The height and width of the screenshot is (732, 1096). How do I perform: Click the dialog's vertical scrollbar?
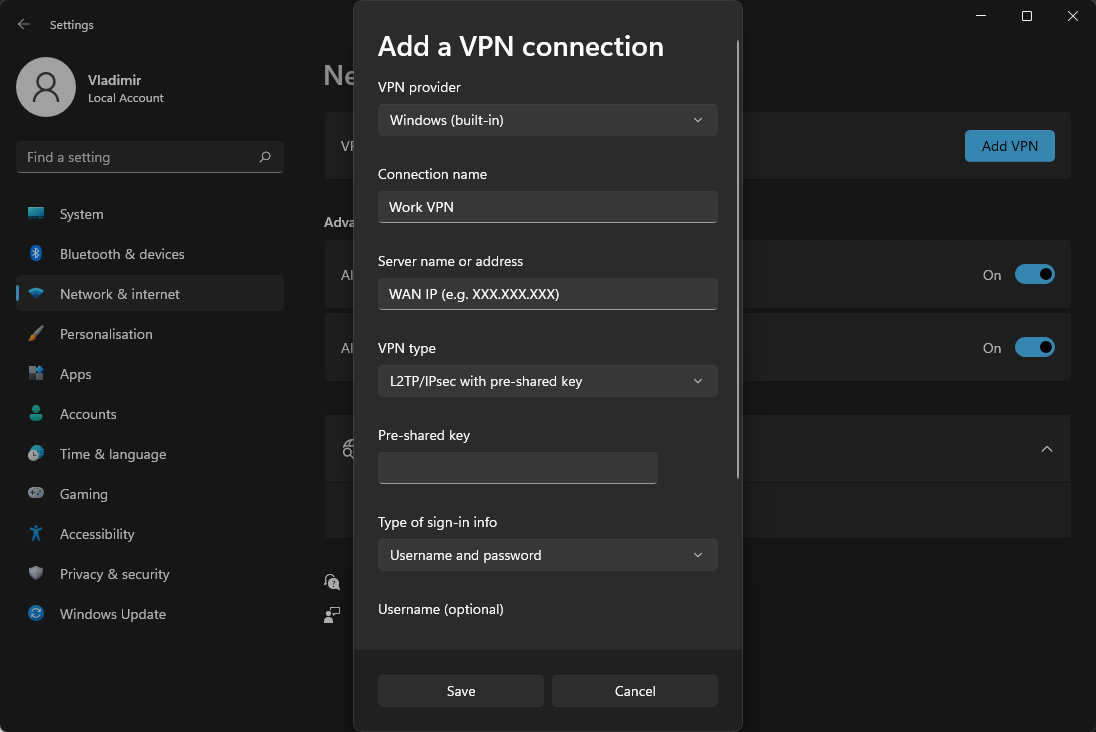[x=738, y=260]
